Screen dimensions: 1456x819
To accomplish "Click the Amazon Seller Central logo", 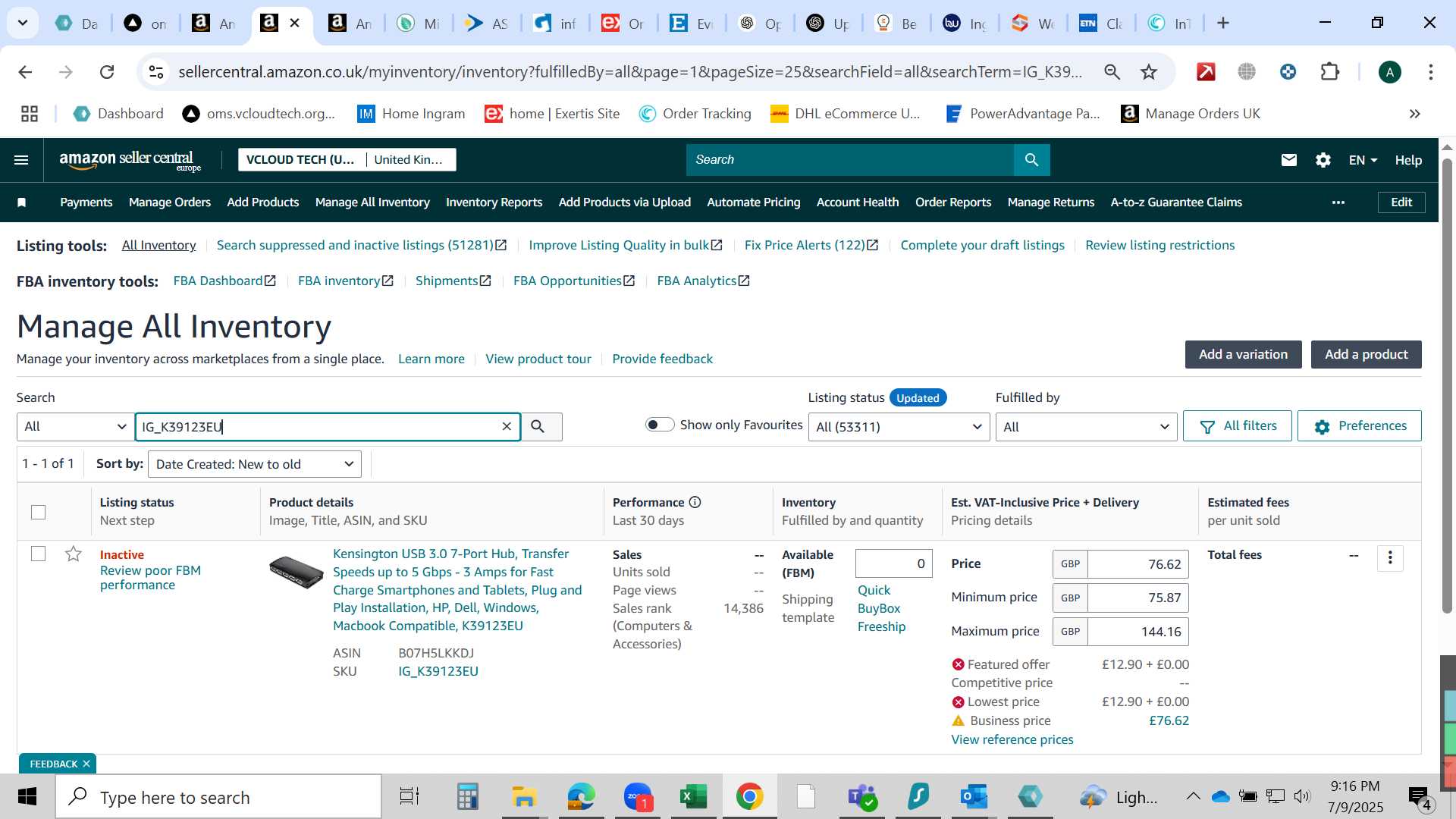I will pos(130,160).
